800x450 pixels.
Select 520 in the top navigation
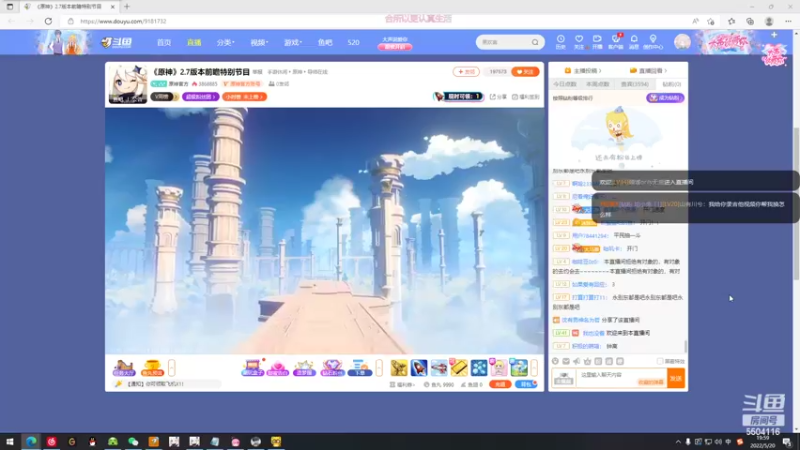[353, 42]
